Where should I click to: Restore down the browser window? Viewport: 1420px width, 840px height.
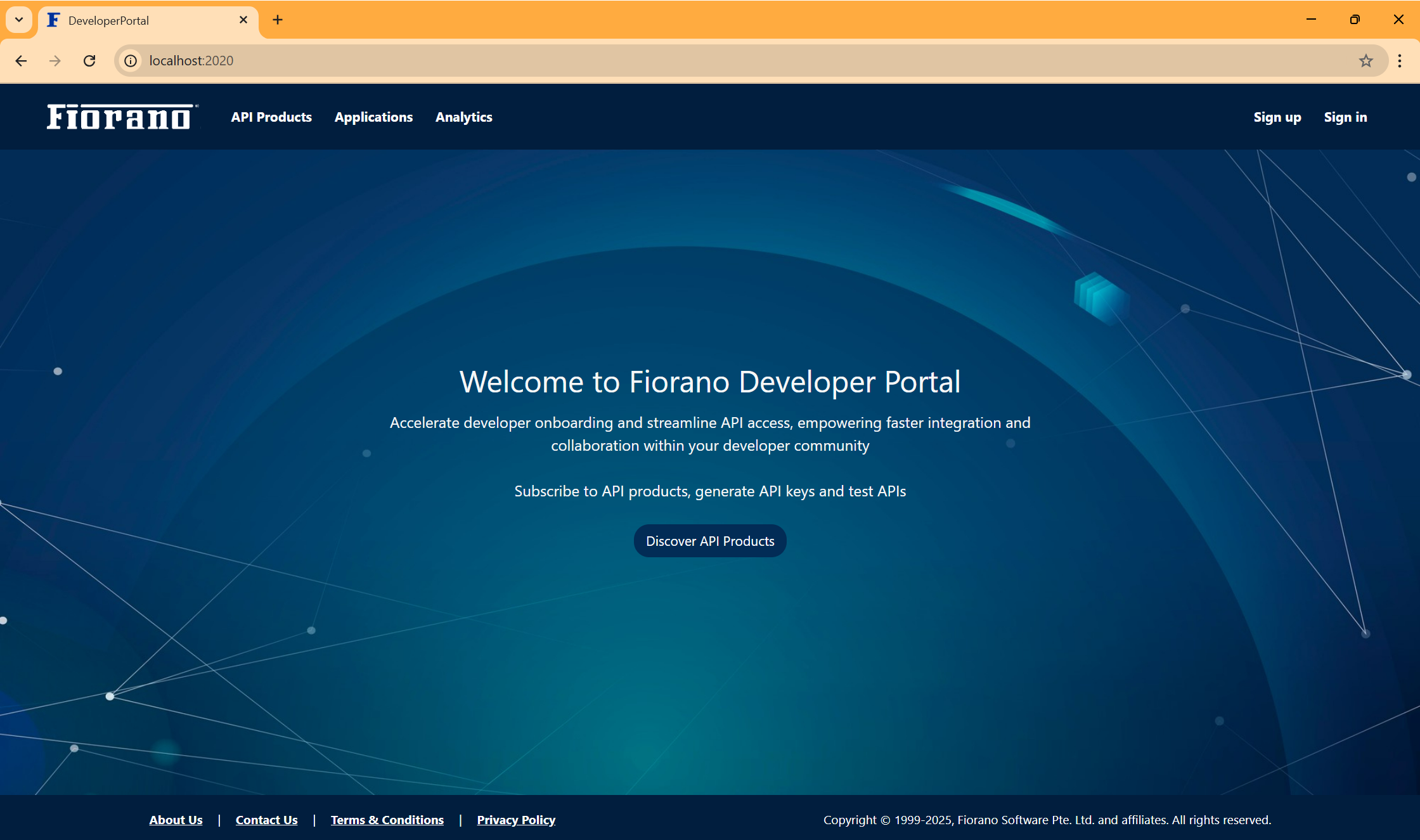pos(1355,20)
